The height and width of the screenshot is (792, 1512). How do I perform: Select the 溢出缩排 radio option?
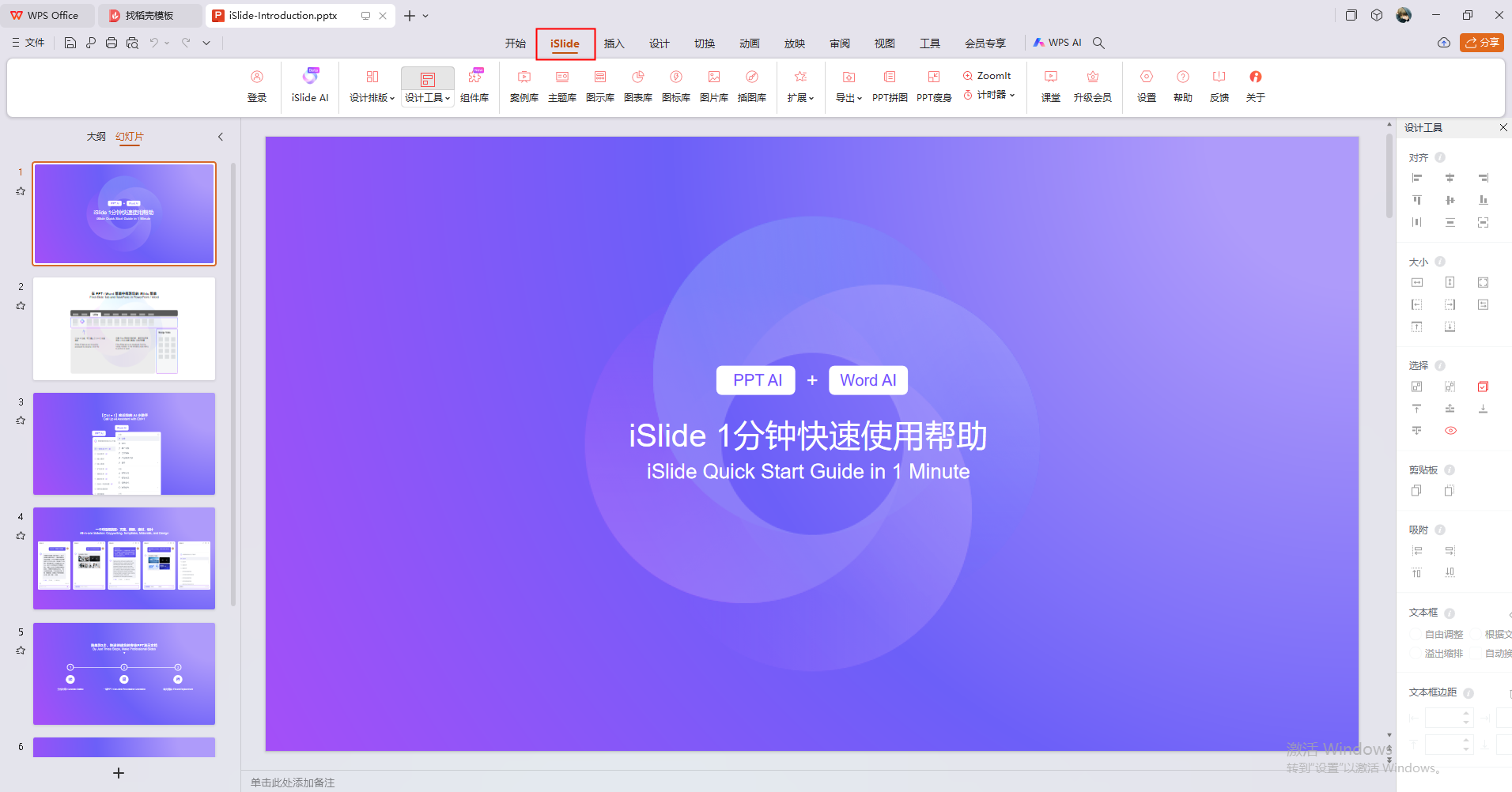[1438, 653]
